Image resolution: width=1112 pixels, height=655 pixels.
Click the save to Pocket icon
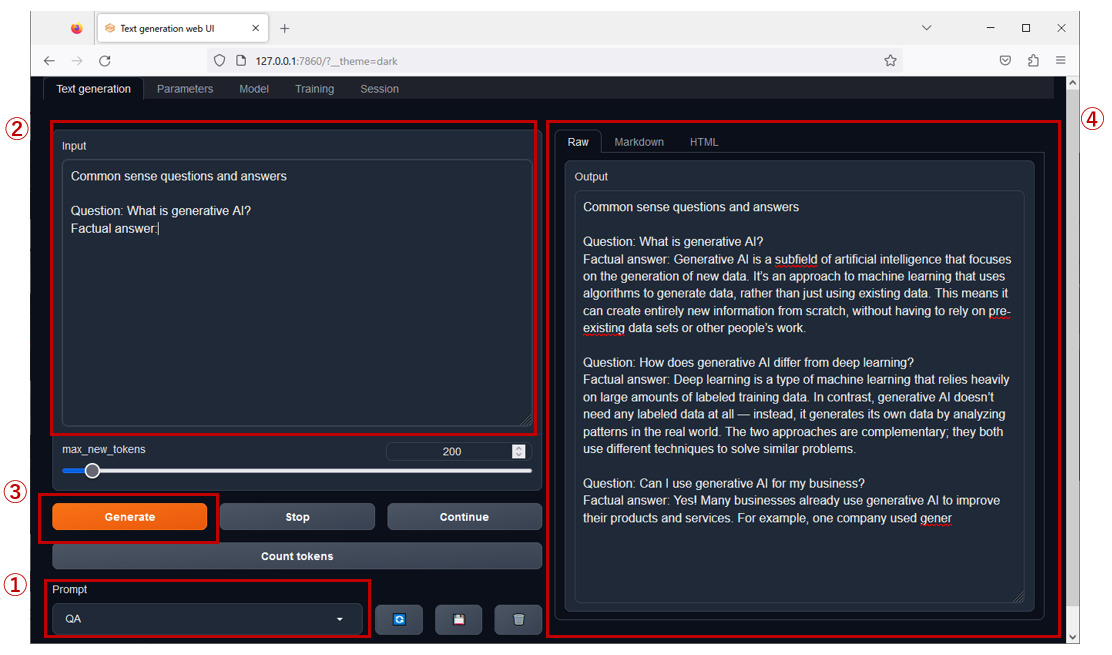tap(1005, 60)
